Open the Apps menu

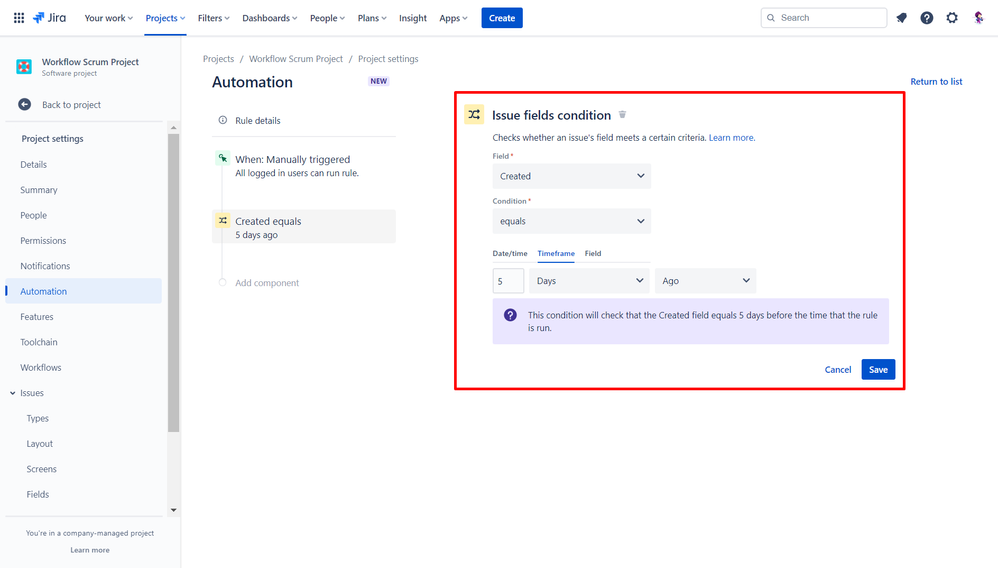[x=453, y=18]
